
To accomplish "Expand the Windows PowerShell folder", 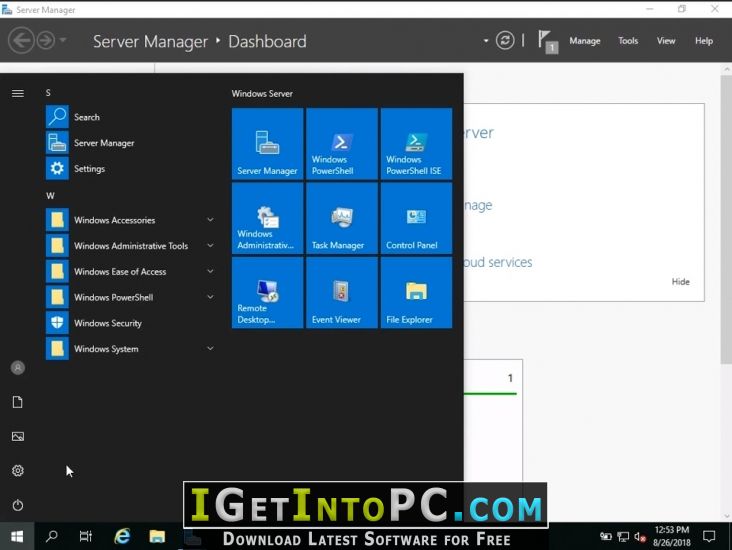I will [130, 296].
